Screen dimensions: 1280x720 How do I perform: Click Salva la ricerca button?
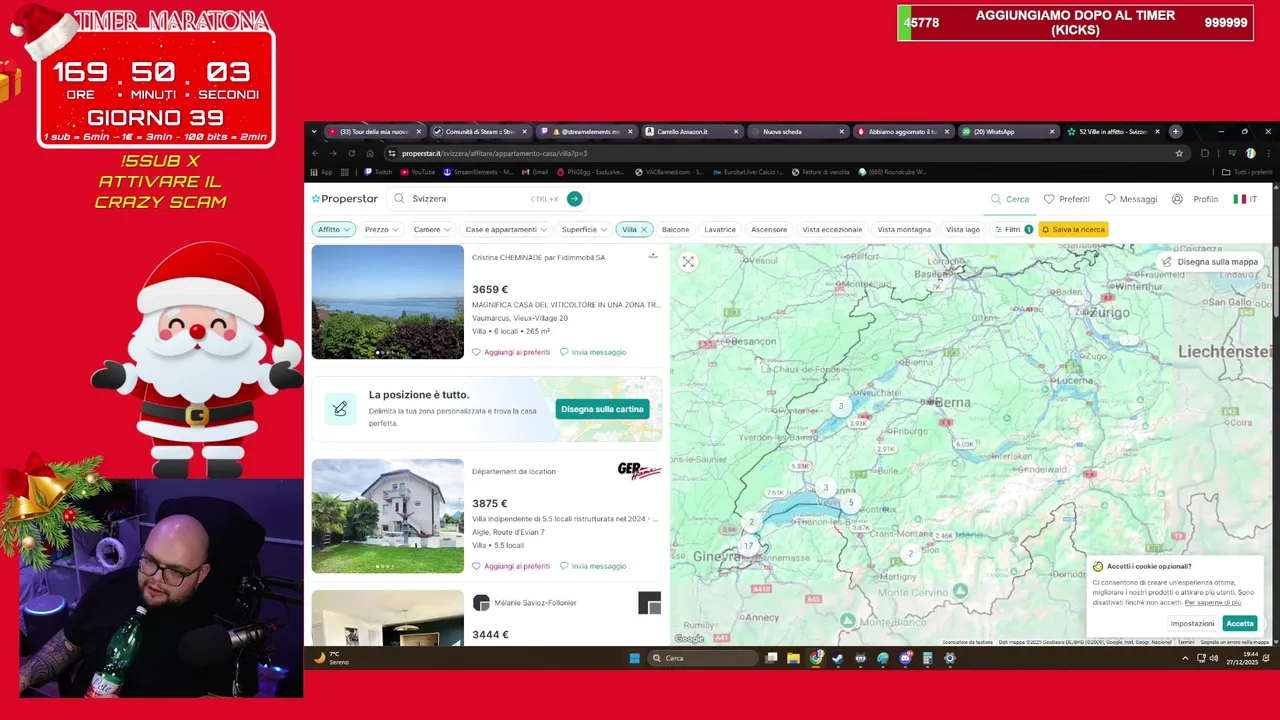(x=1073, y=229)
